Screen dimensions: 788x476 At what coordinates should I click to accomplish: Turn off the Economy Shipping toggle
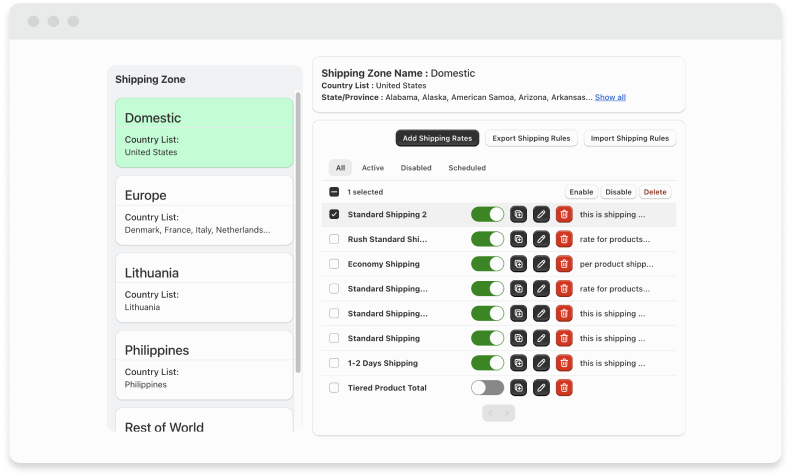coord(487,264)
